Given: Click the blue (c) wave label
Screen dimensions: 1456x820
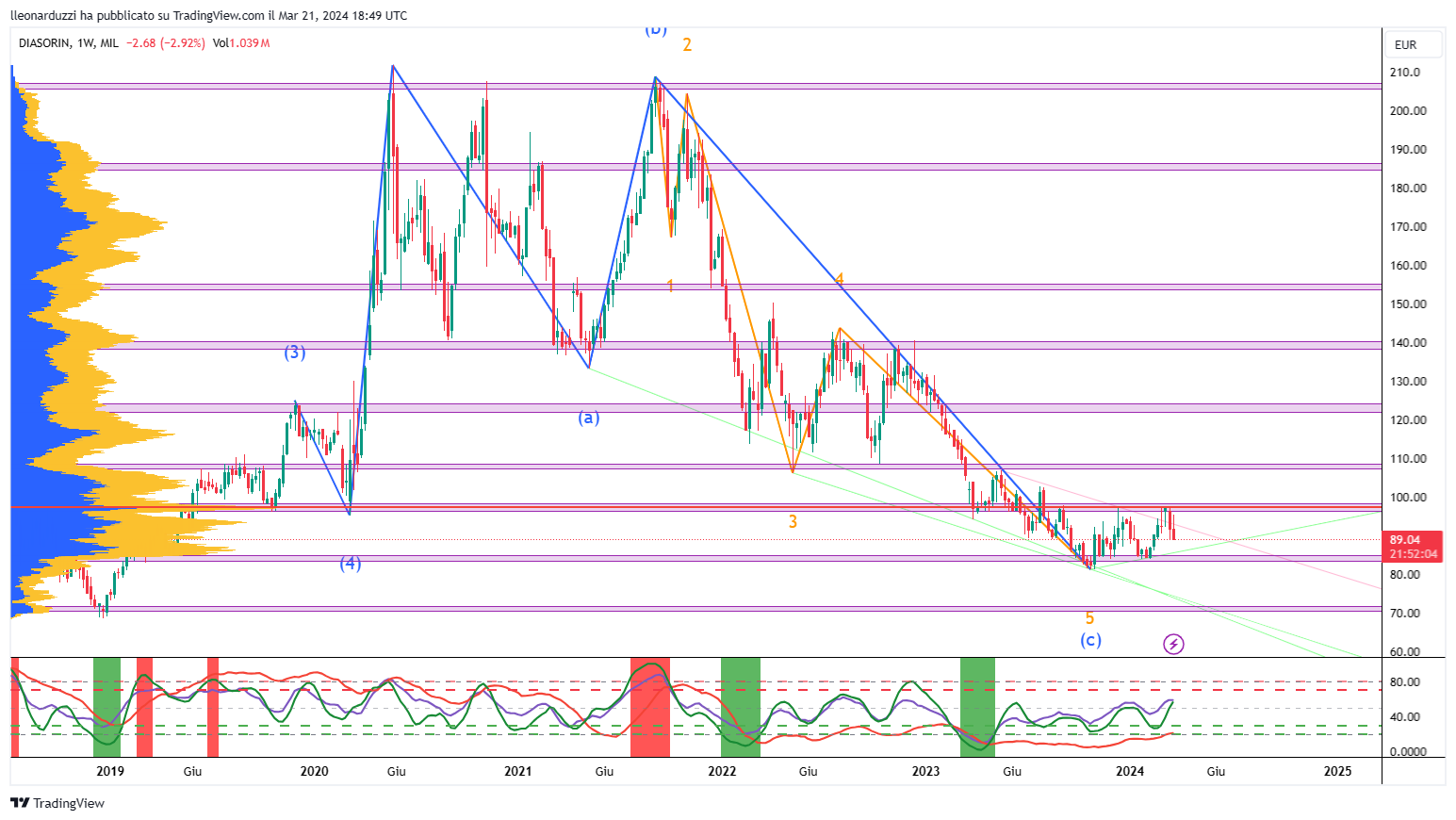Looking at the screenshot, I should (1090, 640).
